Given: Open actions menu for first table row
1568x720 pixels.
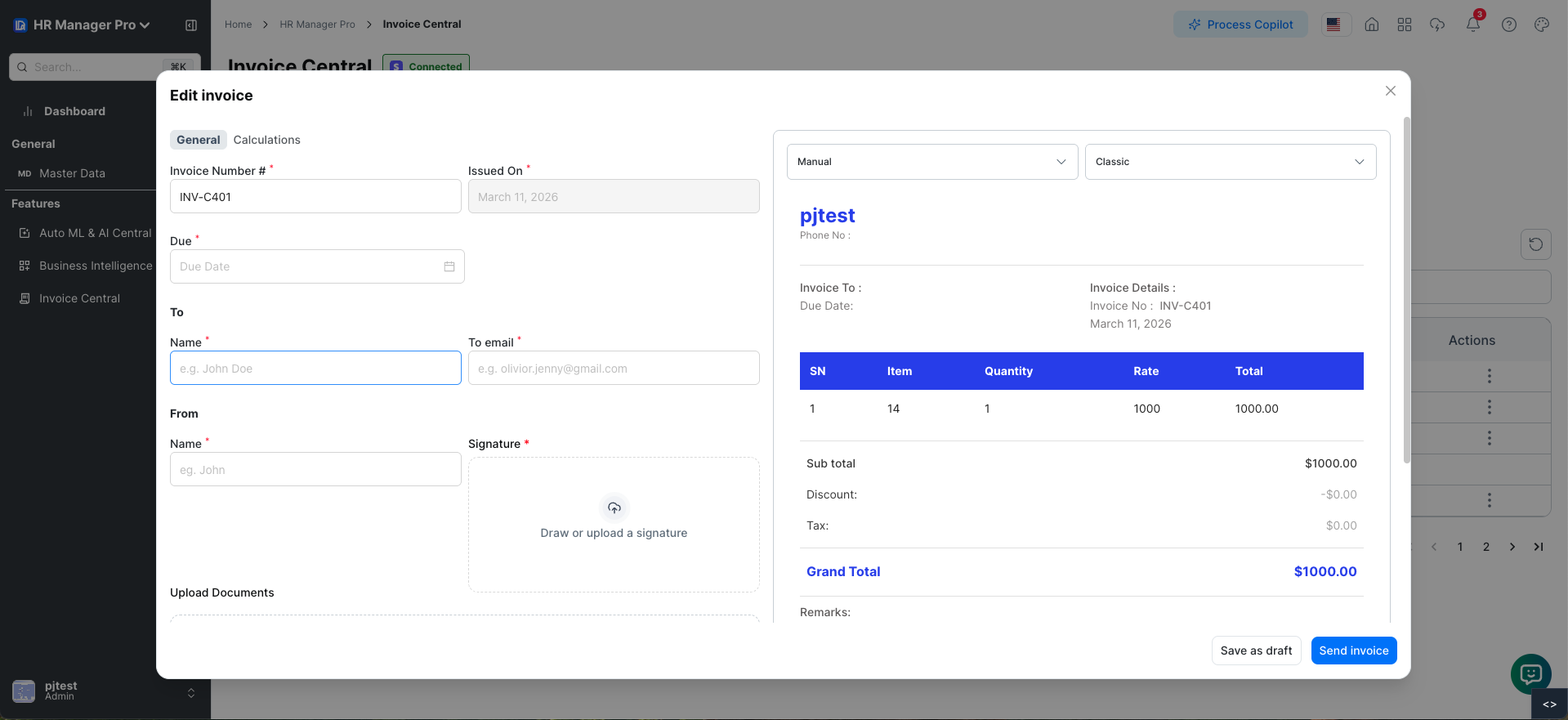Looking at the screenshot, I should pos(1489,376).
